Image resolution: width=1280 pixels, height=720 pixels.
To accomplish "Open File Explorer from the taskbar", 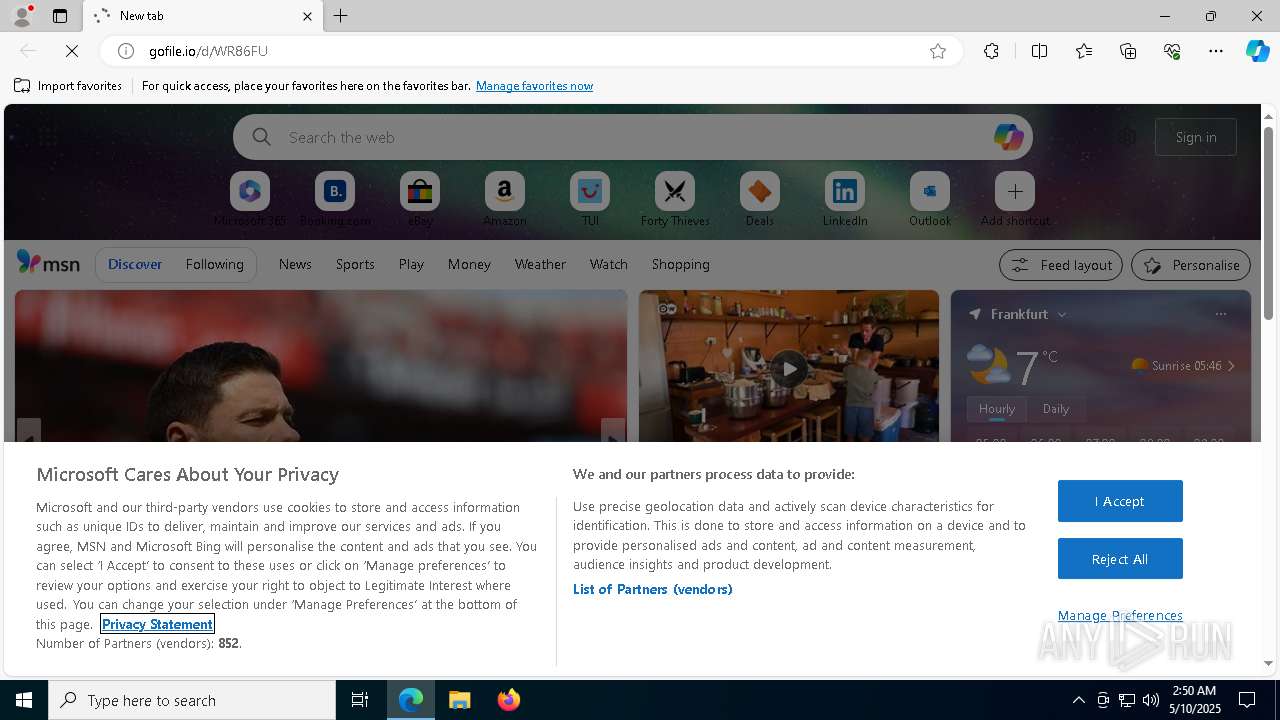I will pyautogui.click(x=460, y=700).
